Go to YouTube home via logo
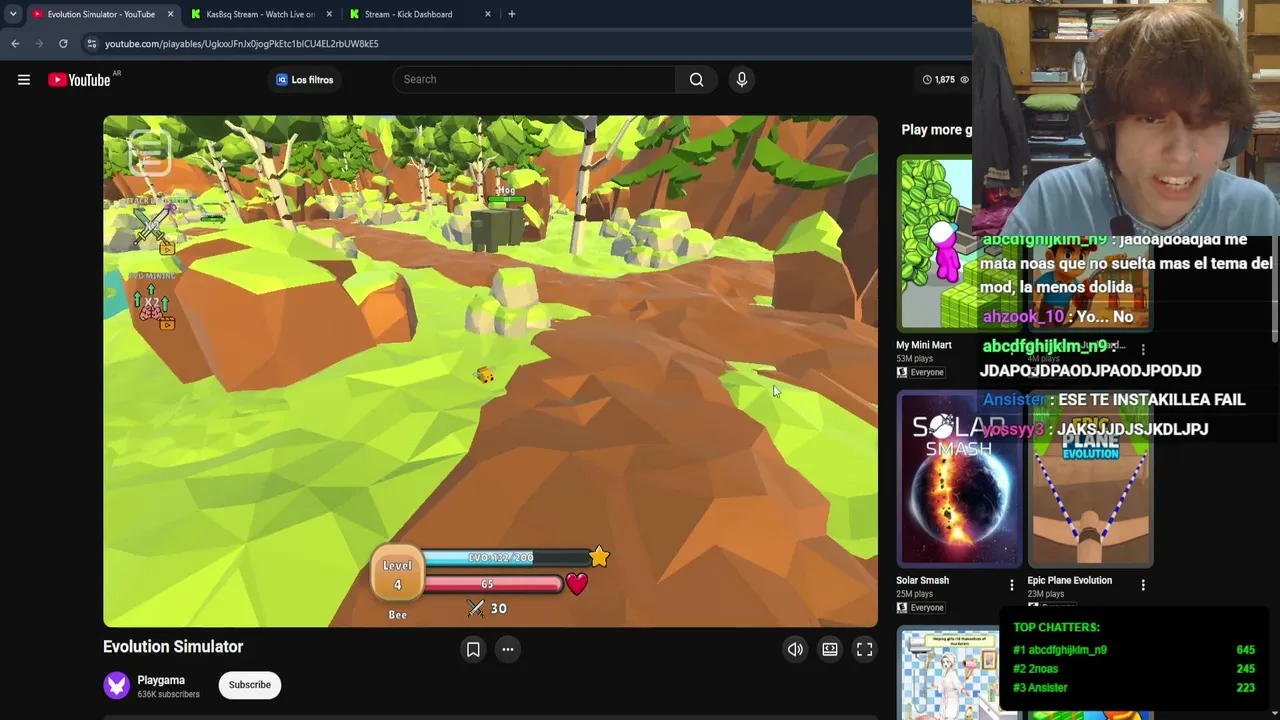This screenshot has height=720, width=1280. tap(79, 80)
